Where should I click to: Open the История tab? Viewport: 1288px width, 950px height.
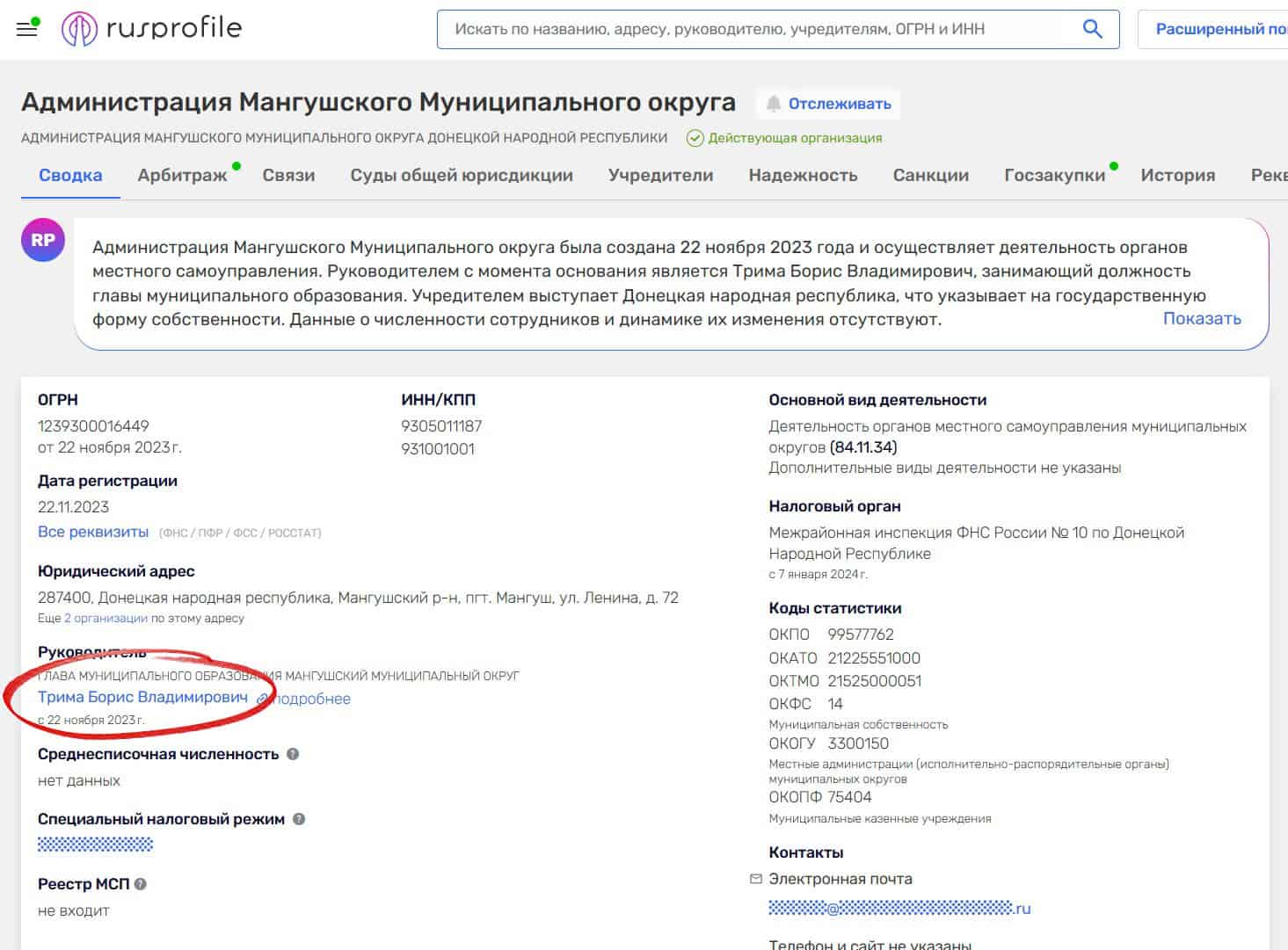1178,175
